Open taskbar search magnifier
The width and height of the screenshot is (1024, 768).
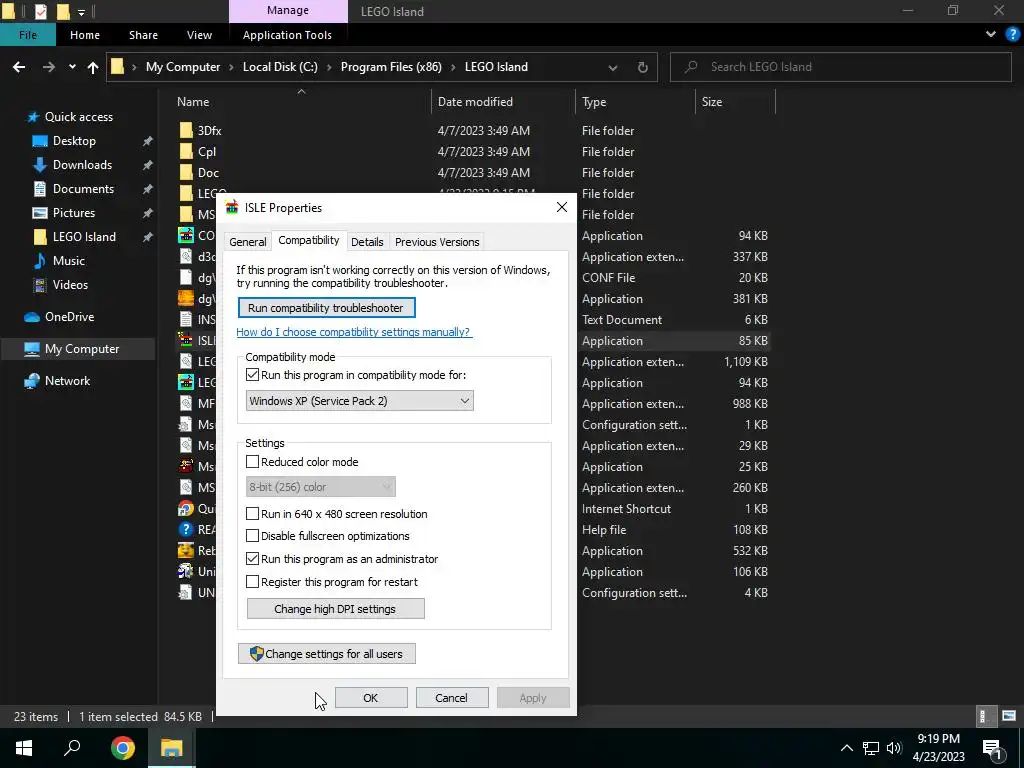click(72, 748)
